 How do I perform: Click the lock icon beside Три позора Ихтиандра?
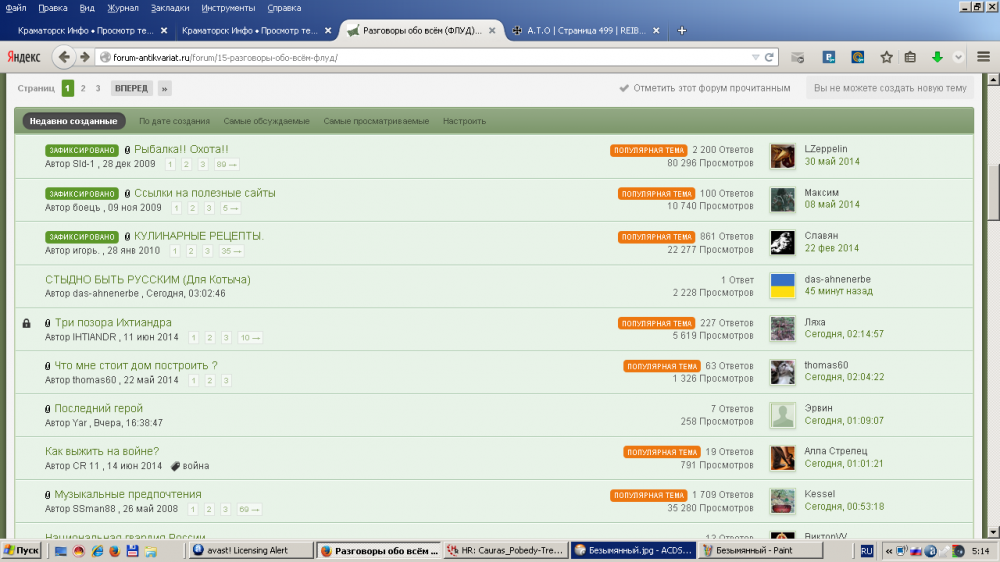point(26,323)
